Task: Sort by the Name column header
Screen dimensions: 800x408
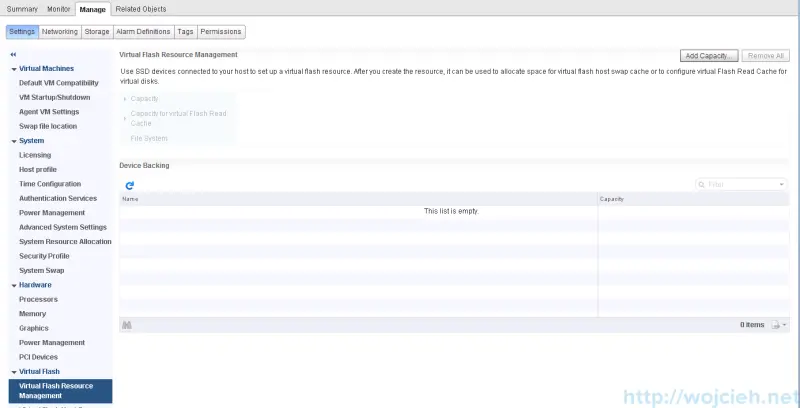Action: (x=358, y=199)
